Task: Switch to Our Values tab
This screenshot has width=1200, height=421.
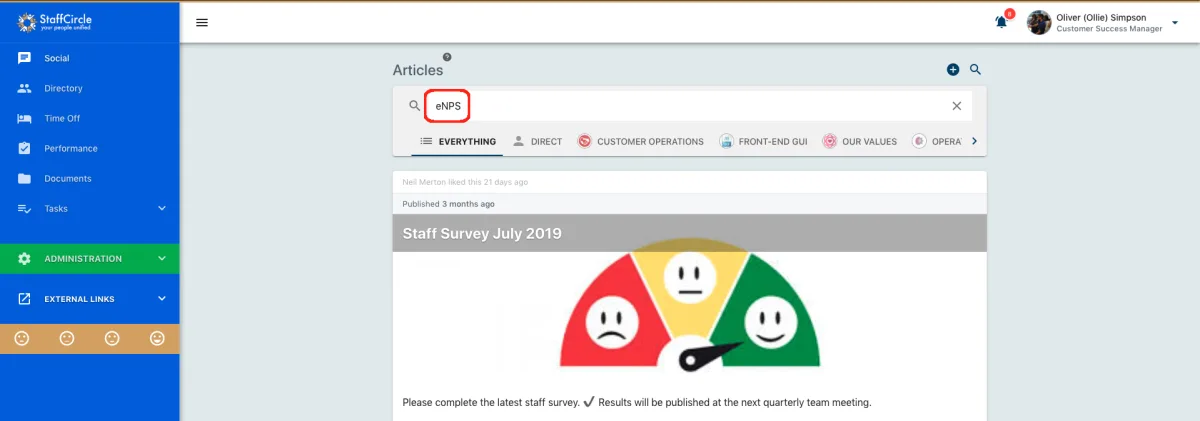Action: tap(860, 141)
